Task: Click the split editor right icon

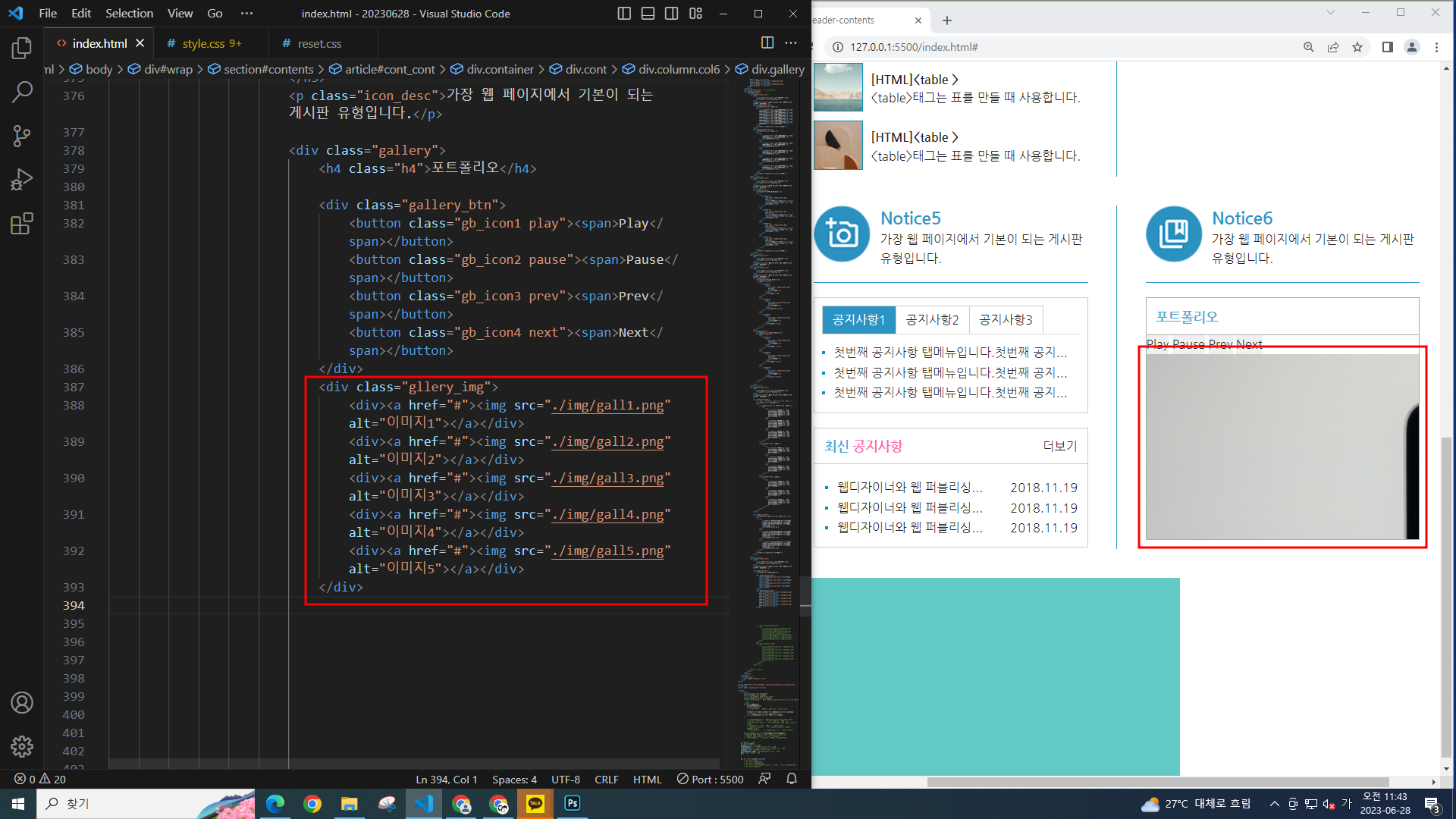Action: [x=767, y=43]
